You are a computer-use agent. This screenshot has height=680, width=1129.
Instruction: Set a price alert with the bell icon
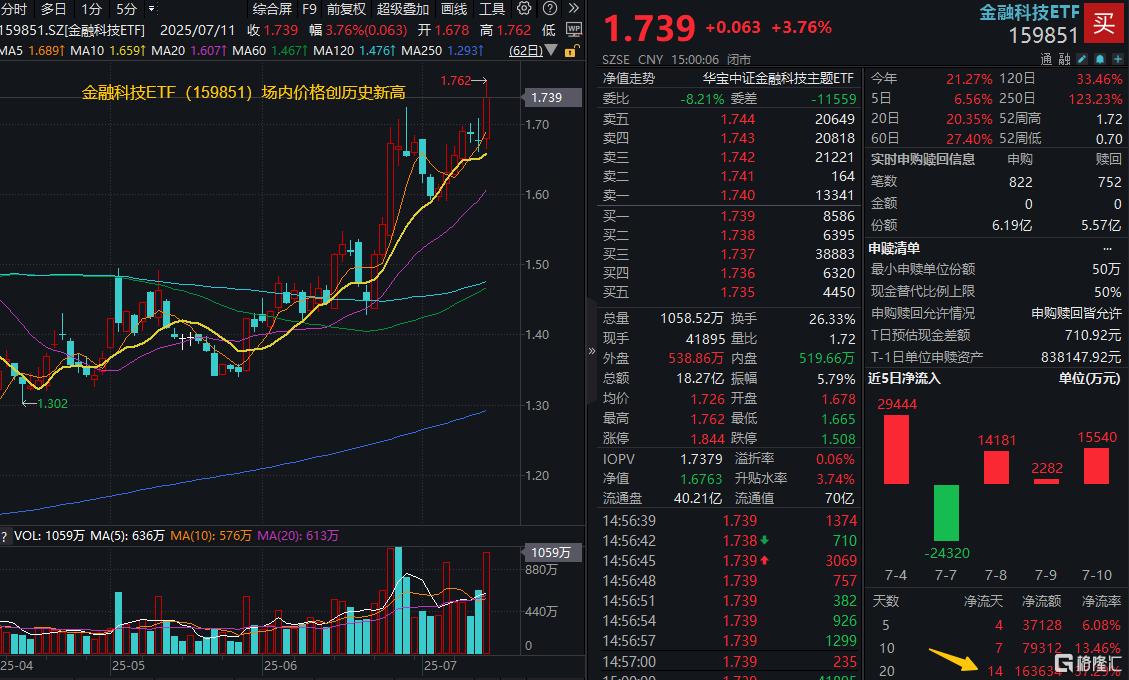click(x=1100, y=59)
